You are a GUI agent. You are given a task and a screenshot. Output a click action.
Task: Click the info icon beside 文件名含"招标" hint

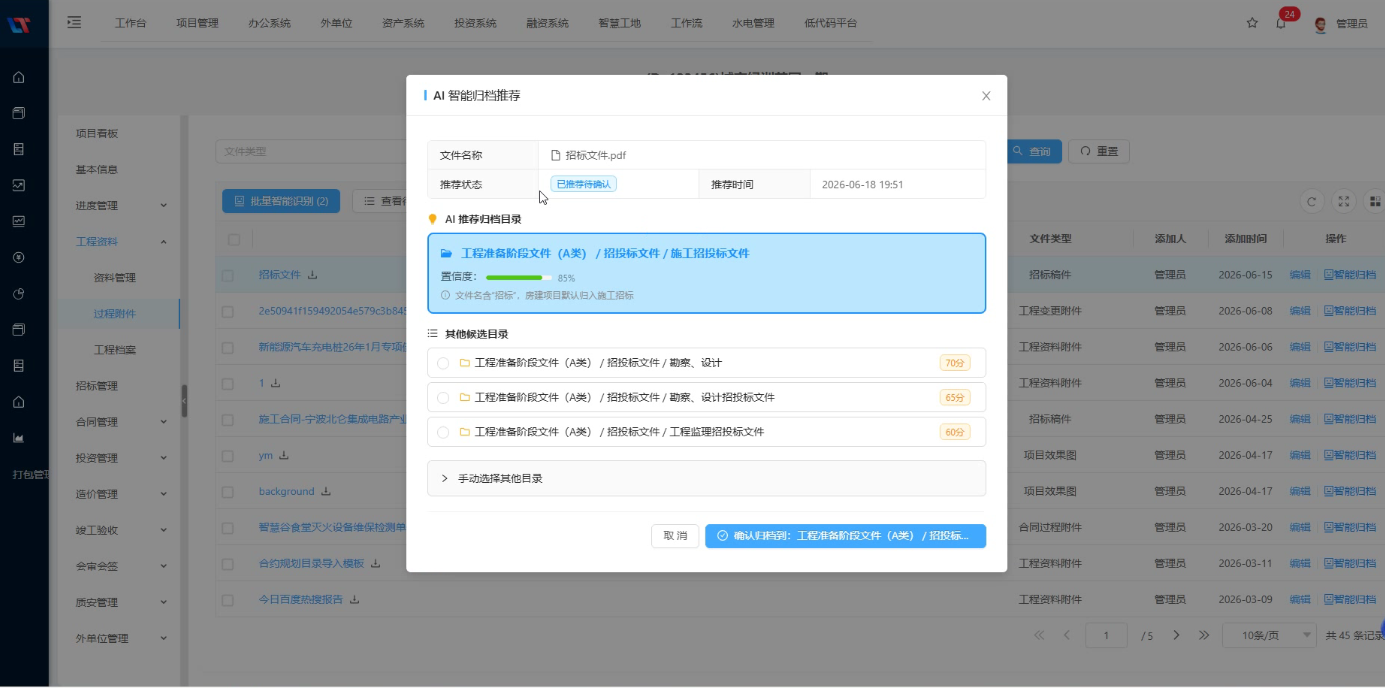click(x=445, y=295)
